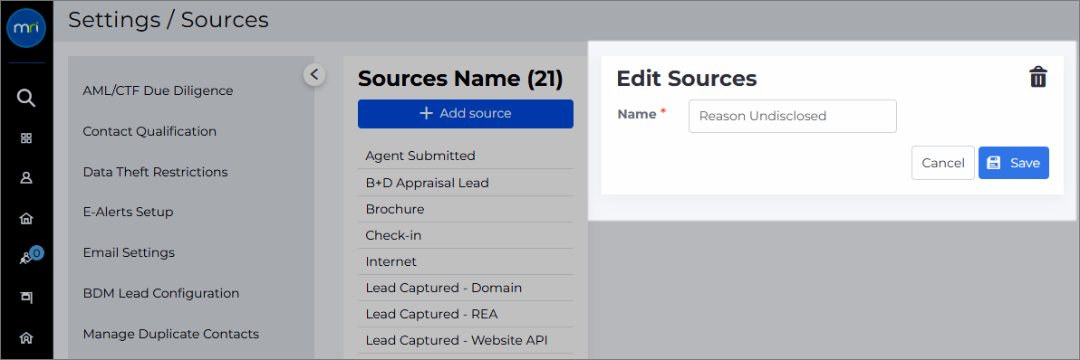The height and width of the screenshot is (360, 1080).
Task: Select Lead Captured - Website API source
Action: [x=466, y=341]
